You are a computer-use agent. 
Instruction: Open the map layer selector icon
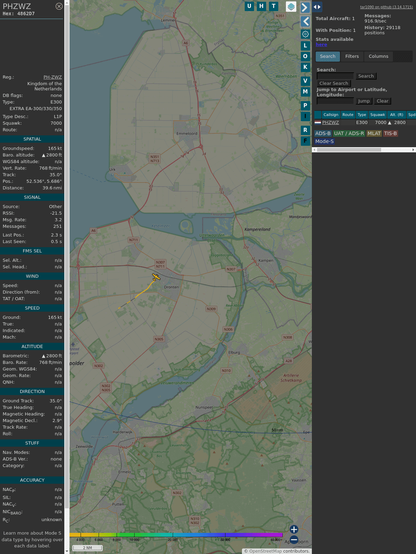tap(291, 6)
